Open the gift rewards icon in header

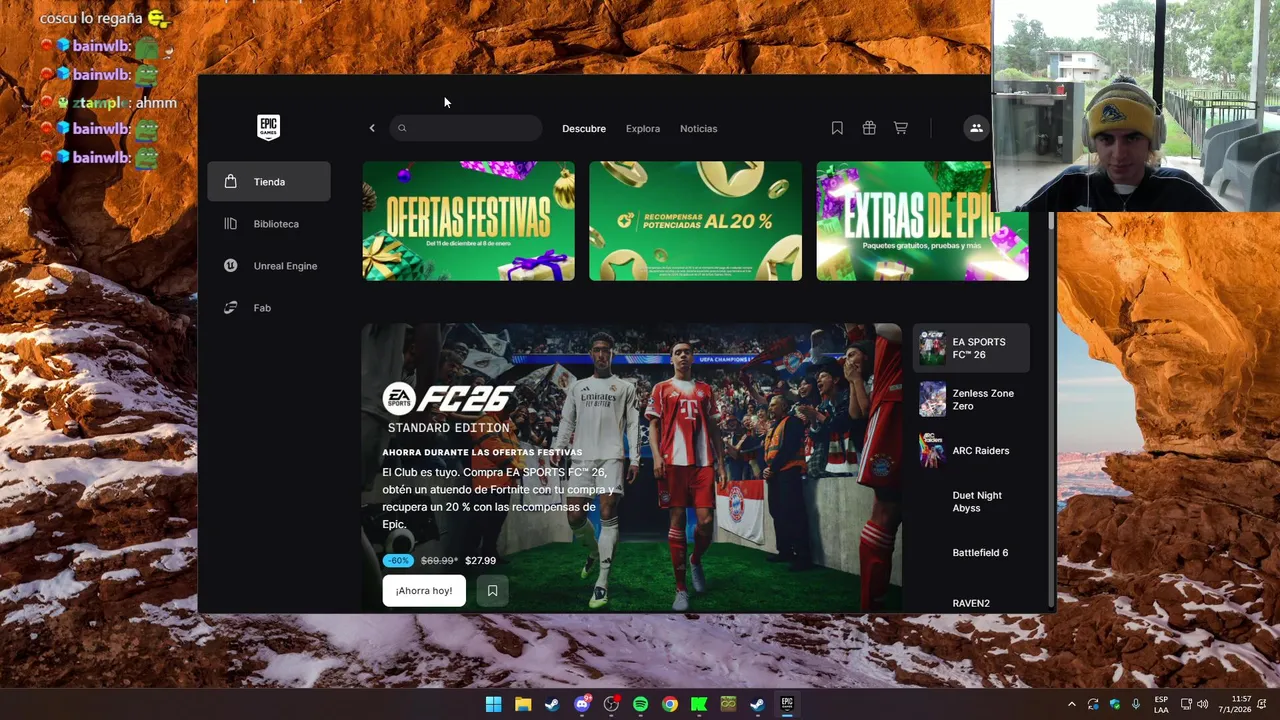(x=869, y=128)
